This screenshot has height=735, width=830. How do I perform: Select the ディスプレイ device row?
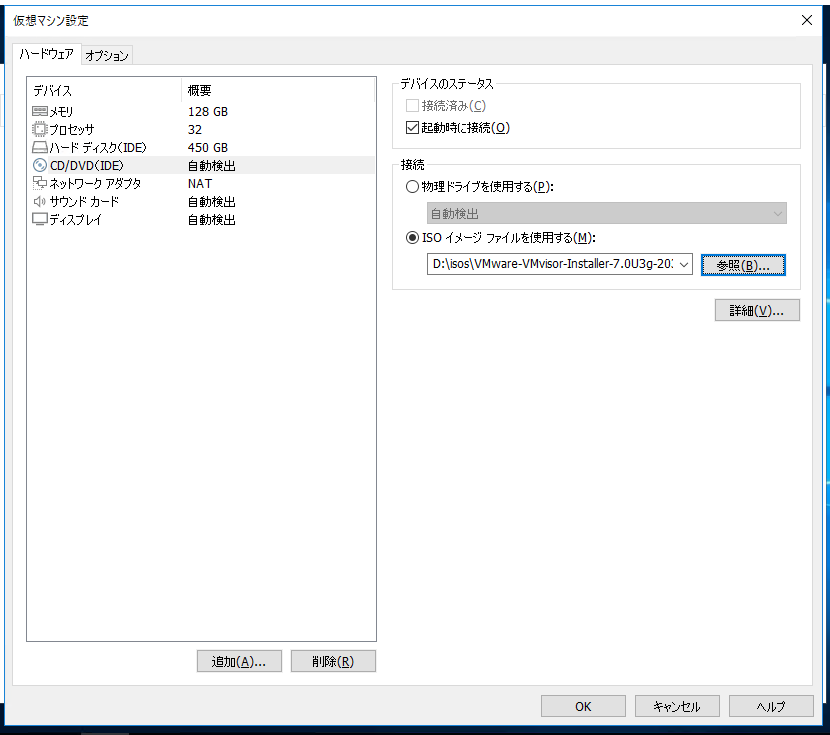[x=202, y=219]
